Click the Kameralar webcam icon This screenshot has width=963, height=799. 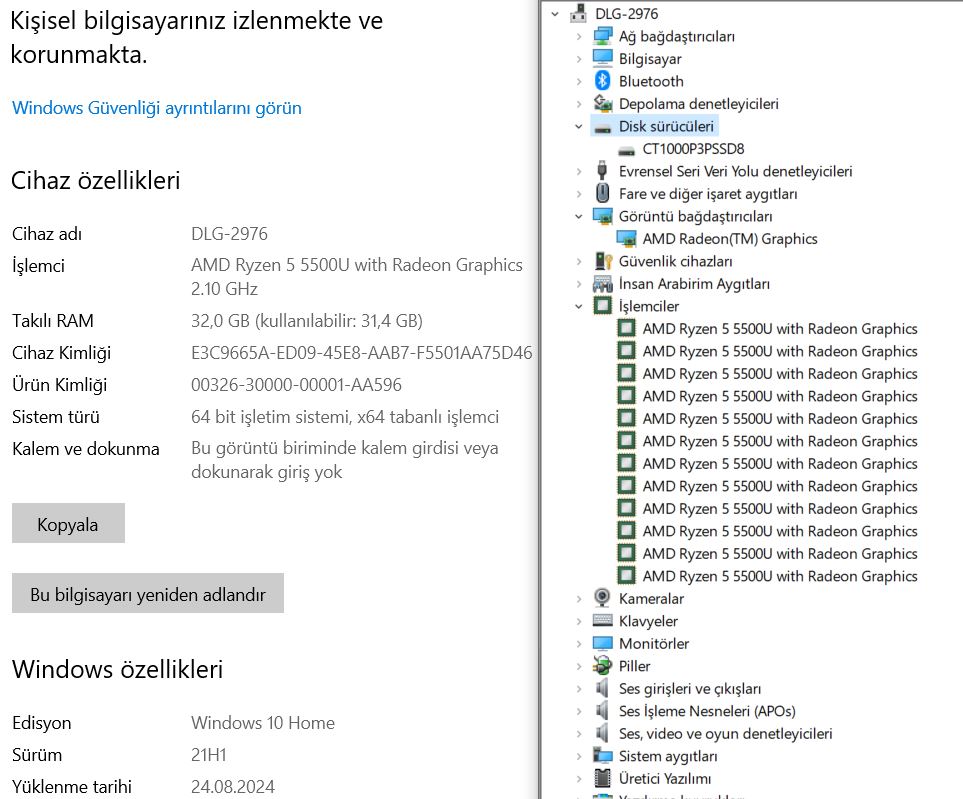(x=602, y=598)
